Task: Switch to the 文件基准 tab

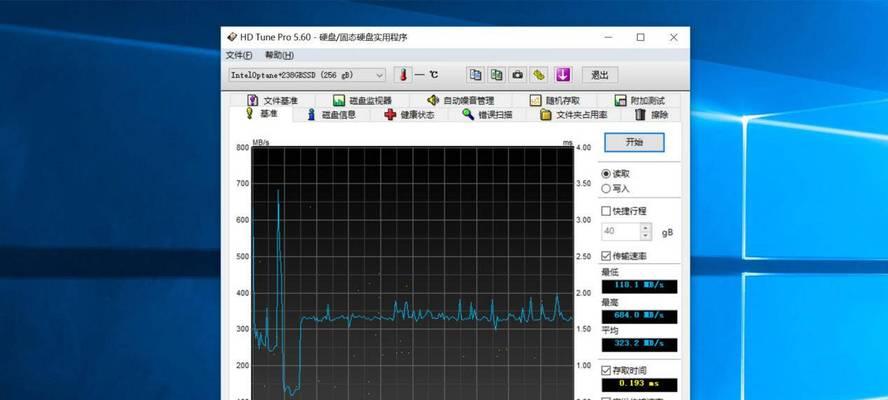Action: point(272,100)
